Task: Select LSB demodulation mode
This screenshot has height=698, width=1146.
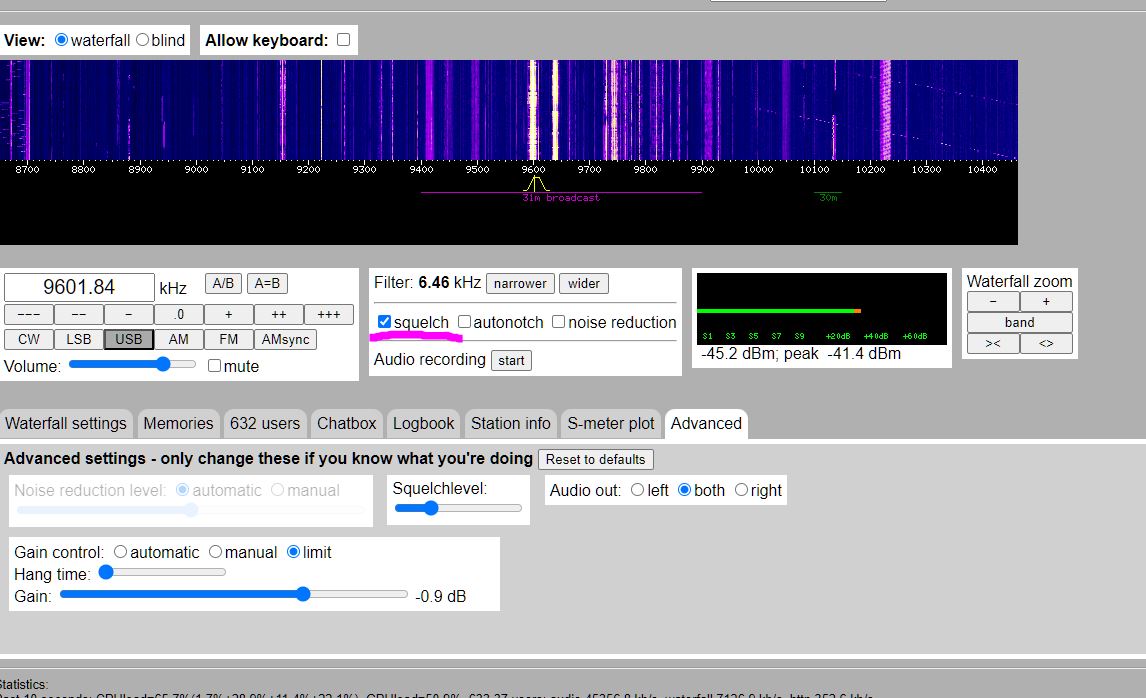Action: [x=79, y=339]
